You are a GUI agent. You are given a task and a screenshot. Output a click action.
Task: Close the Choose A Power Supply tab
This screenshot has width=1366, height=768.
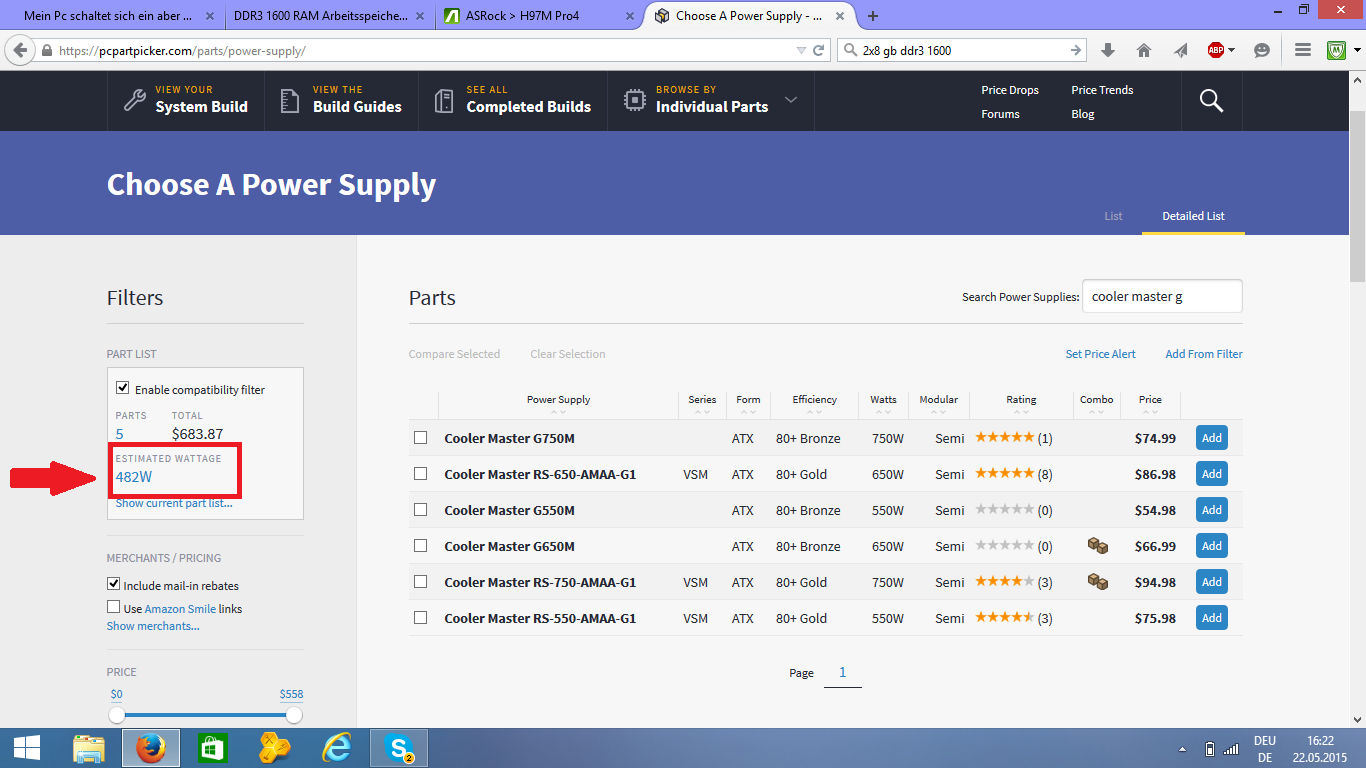tap(841, 16)
